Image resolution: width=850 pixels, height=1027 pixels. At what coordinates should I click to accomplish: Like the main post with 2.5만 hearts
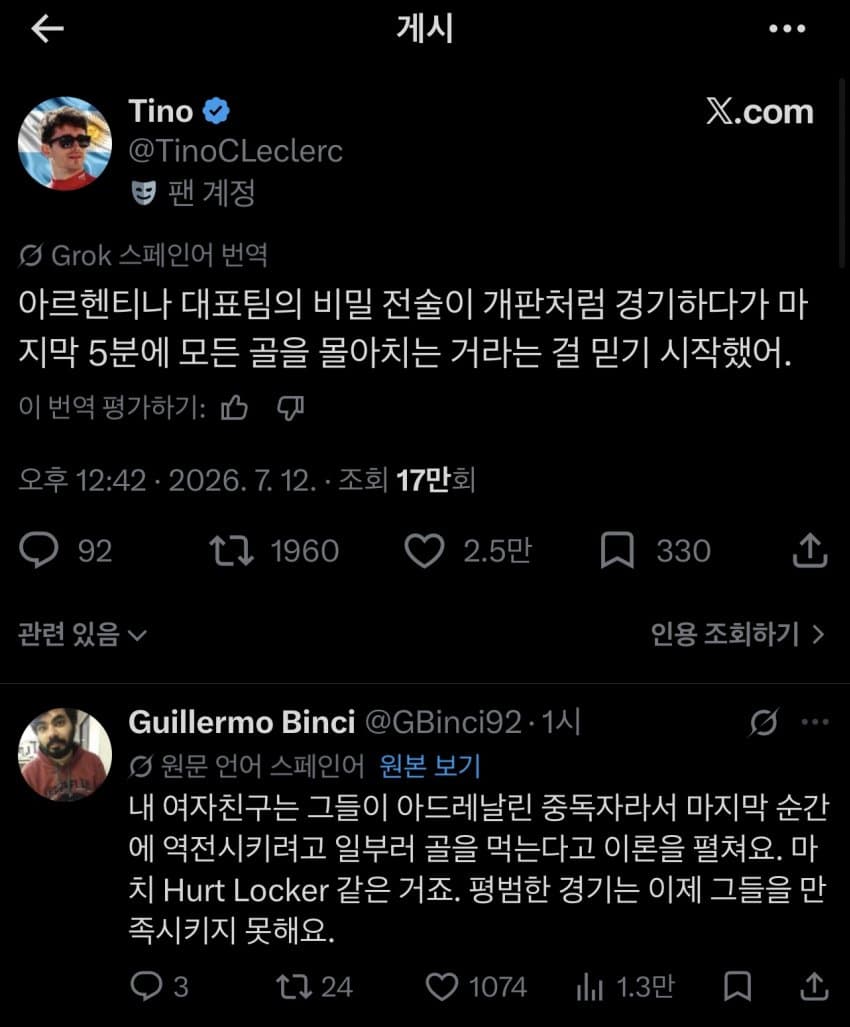click(468, 550)
